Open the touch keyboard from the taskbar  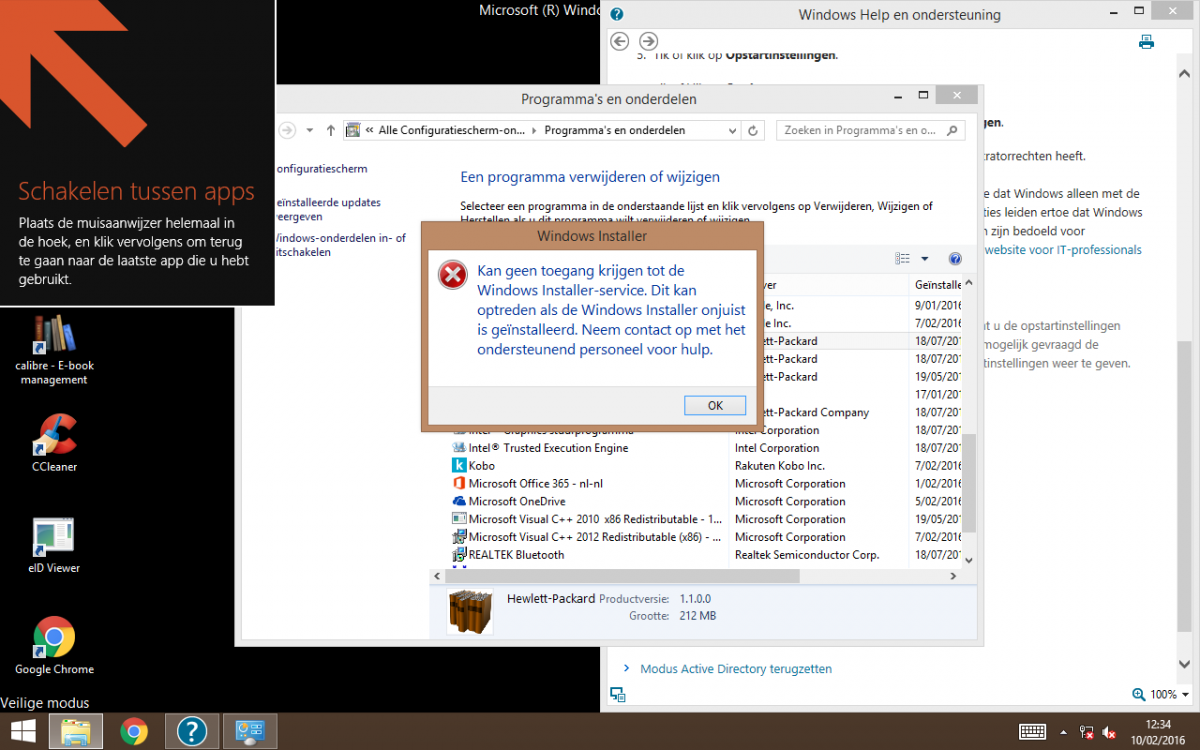[x=1033, y=732]
